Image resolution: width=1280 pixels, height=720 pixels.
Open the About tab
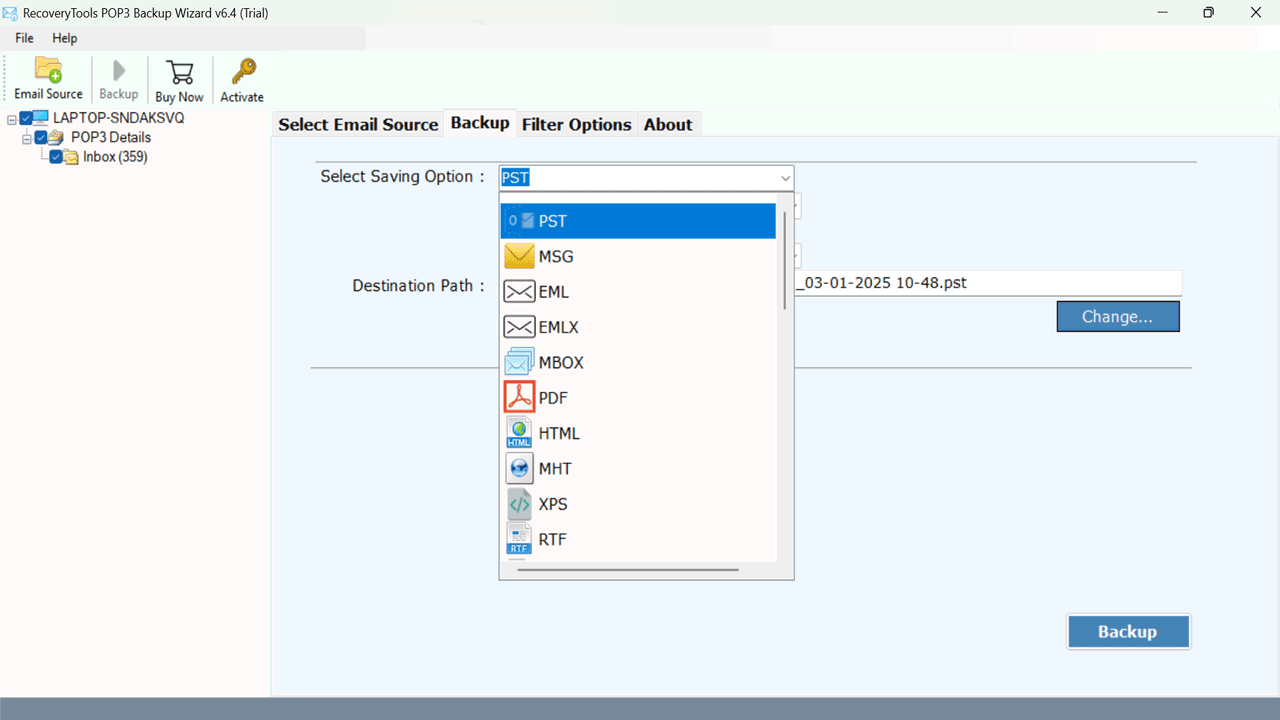pyautogui.click(x=668, y=124)
